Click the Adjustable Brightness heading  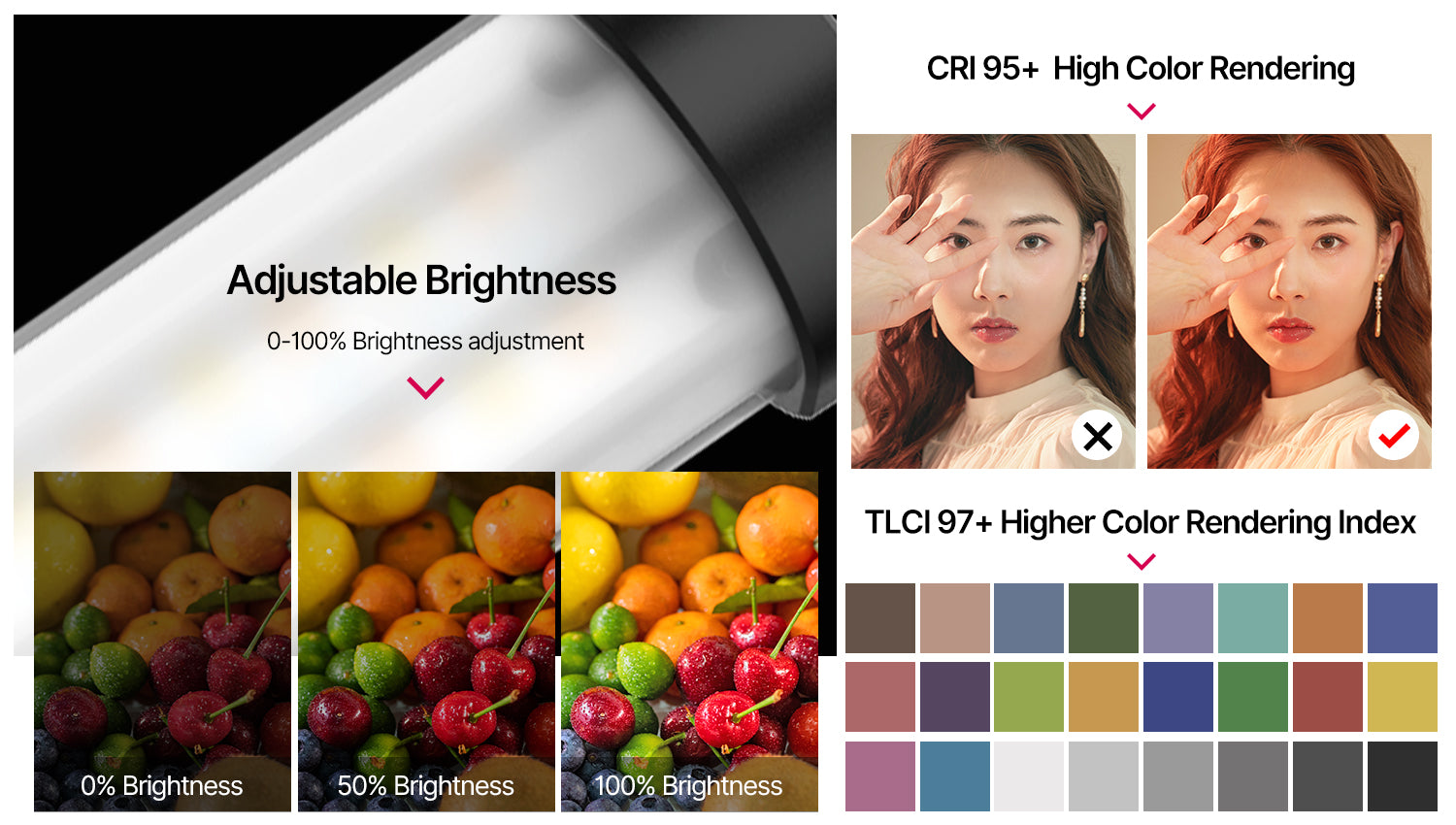[x=421, y=280]
